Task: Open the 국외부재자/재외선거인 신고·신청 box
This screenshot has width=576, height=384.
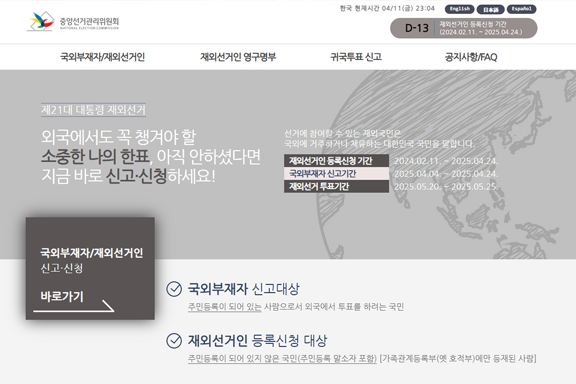Action: tap(90, 268)
